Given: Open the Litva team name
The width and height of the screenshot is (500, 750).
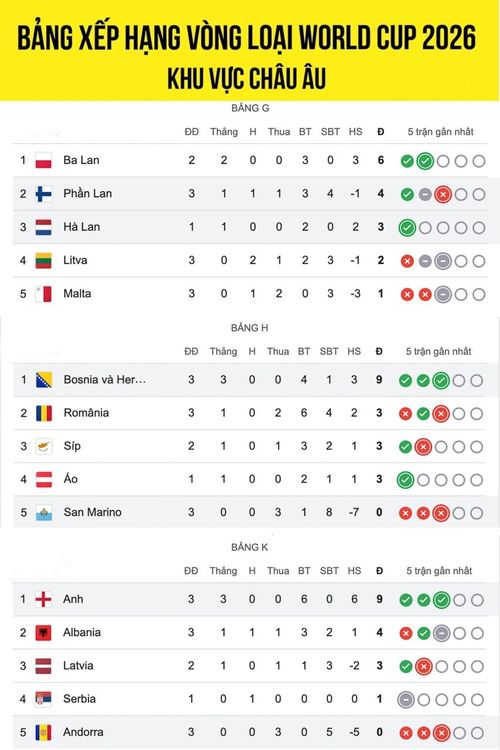Looking at the screenshot, I should (x=75, y=260).
